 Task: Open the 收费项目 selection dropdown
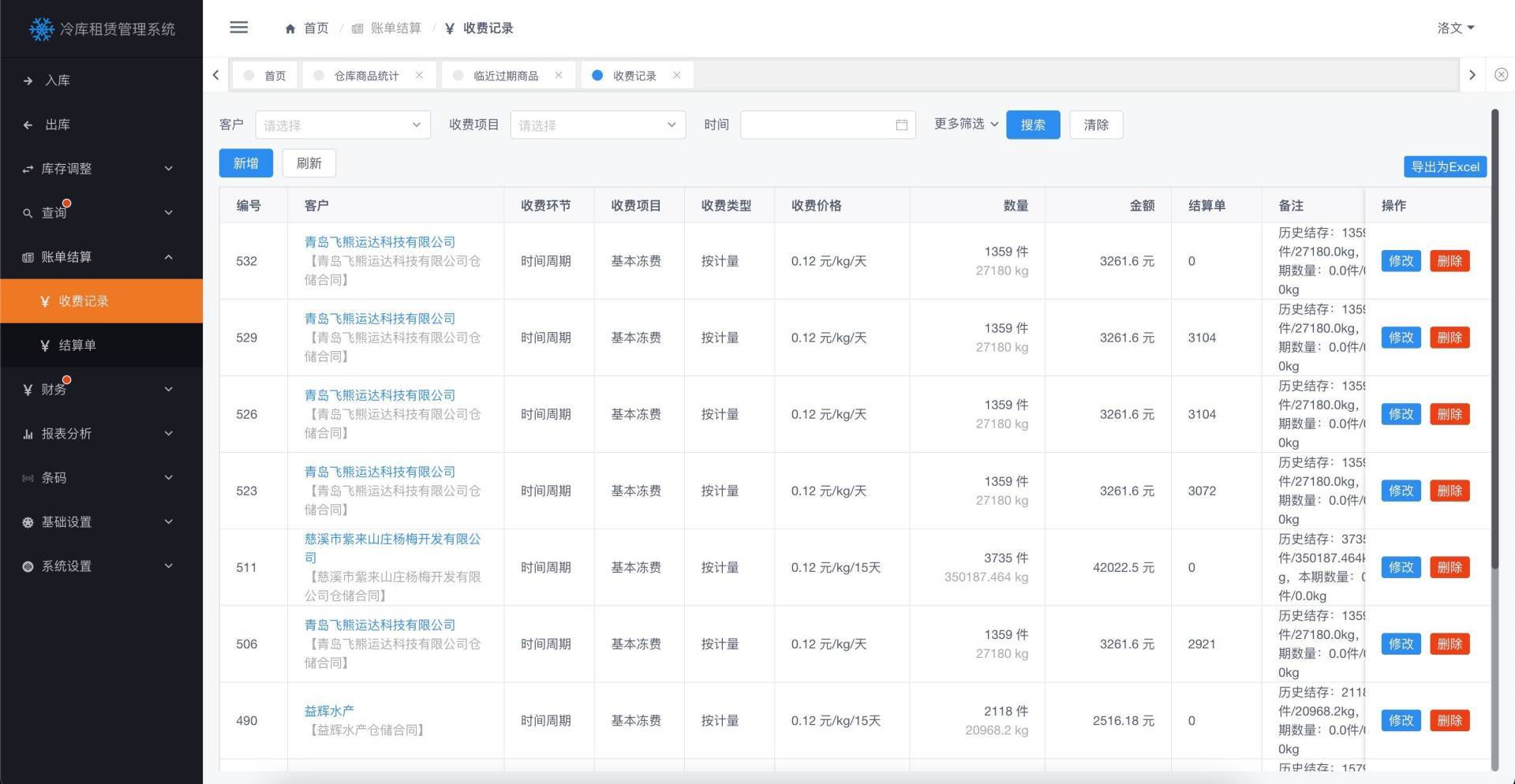click(597, 125)
